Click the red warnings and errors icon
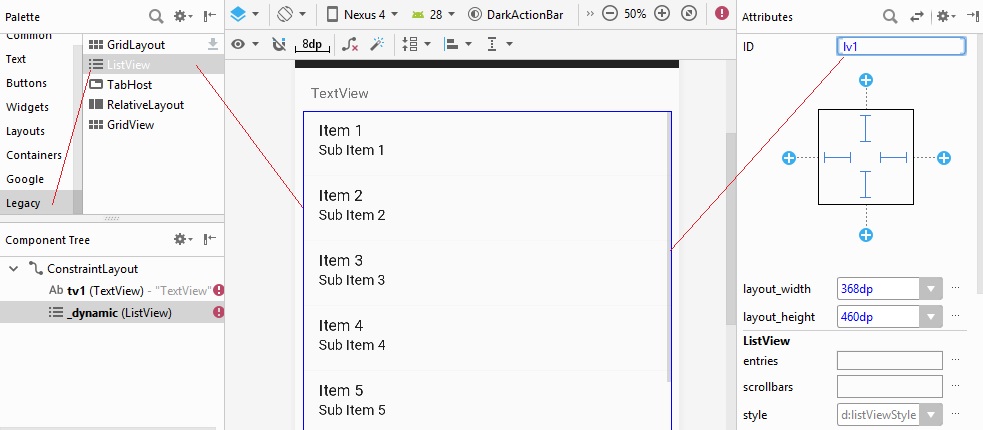The width and height of the screenshot is (983, 430). click(x=722, y=15)
